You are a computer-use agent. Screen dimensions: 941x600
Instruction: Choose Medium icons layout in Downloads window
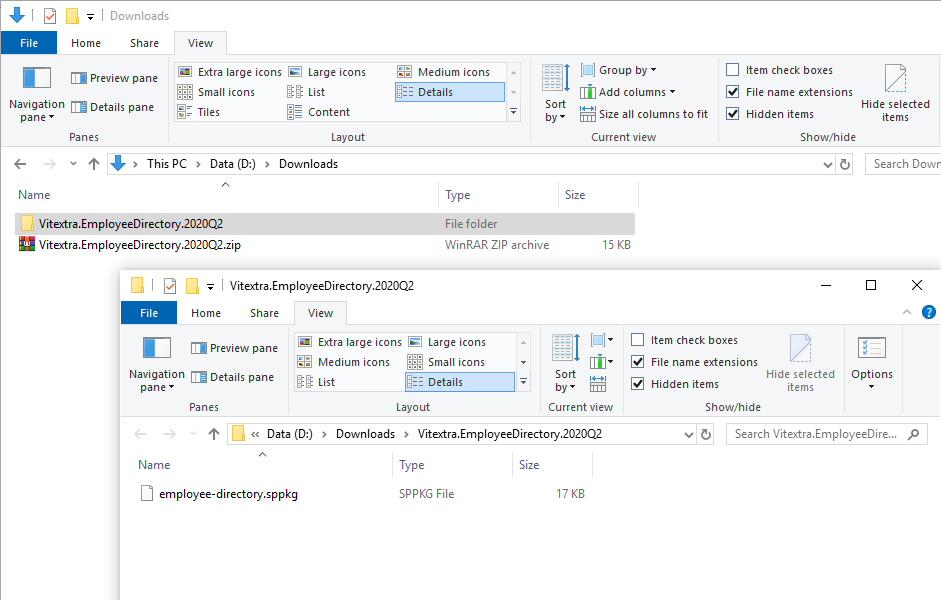pos(444,72)
